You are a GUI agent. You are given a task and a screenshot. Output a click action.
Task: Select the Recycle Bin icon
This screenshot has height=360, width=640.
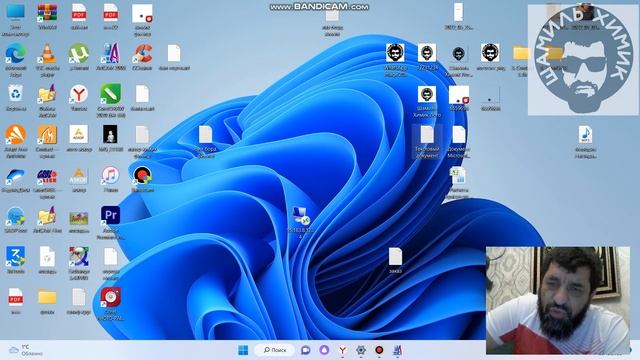(16, 98)
